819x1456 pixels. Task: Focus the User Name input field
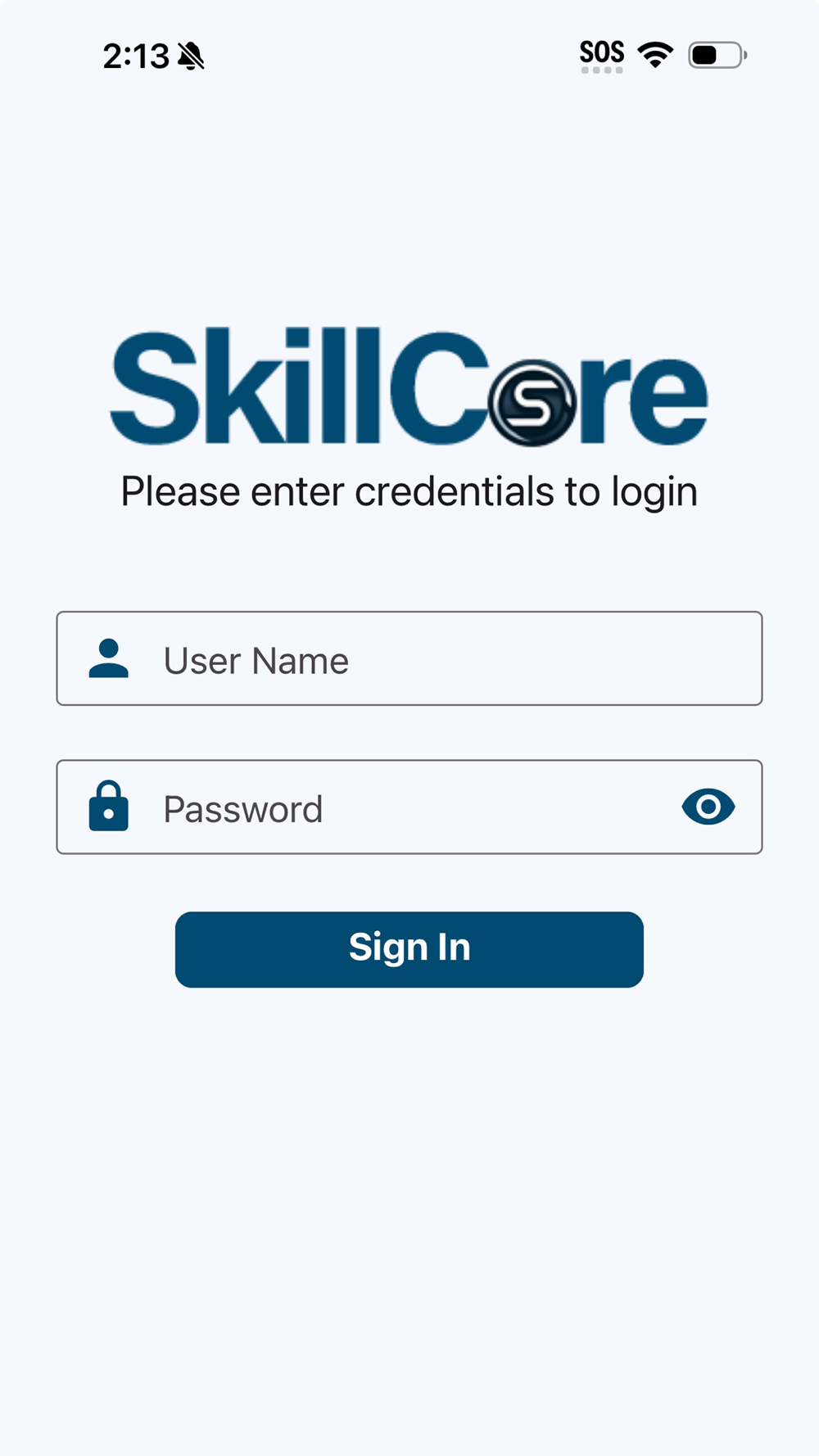click(409, 658)
